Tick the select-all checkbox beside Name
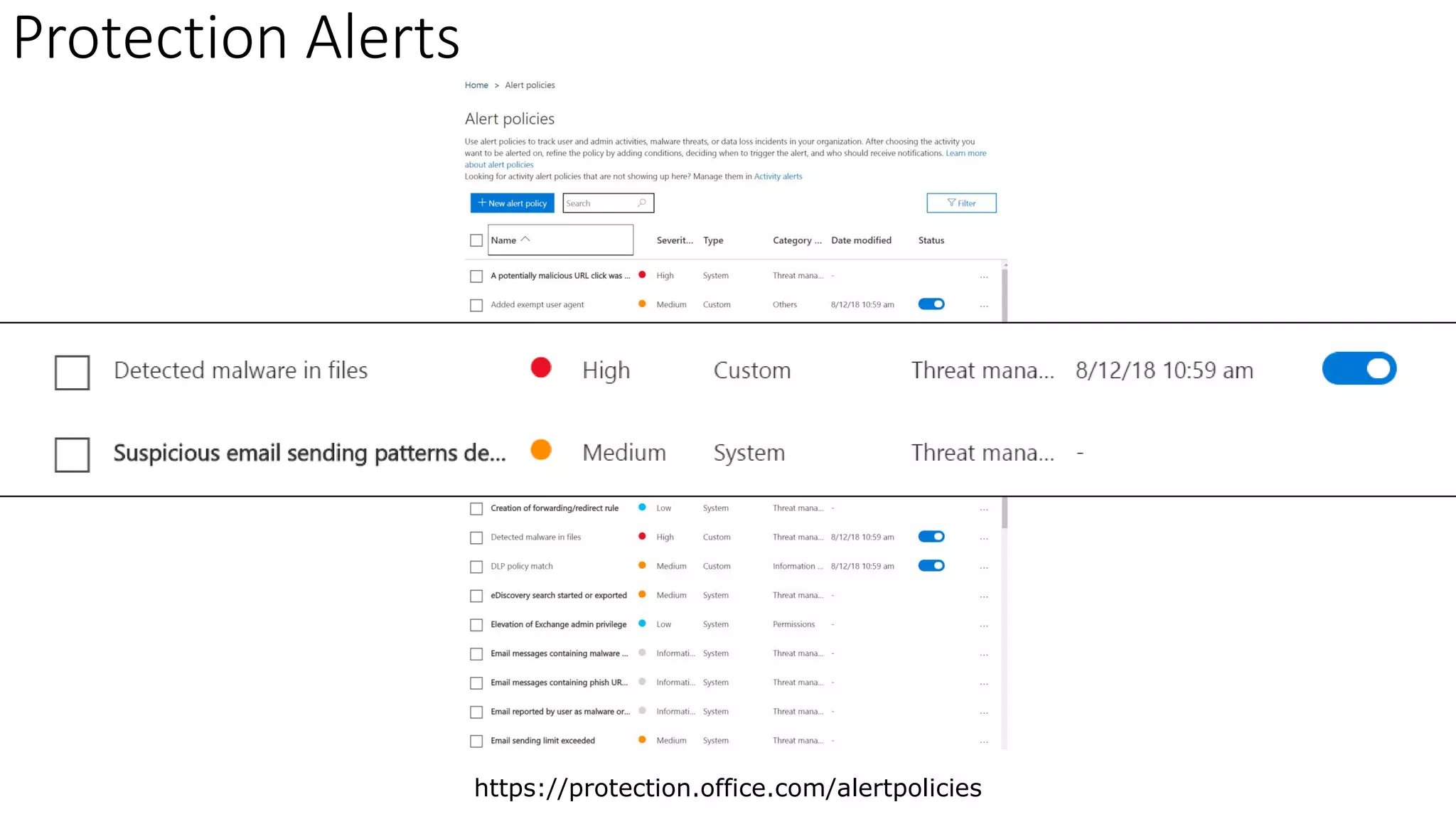This screenshot has width=1456, height=819. tap(476, 240)
